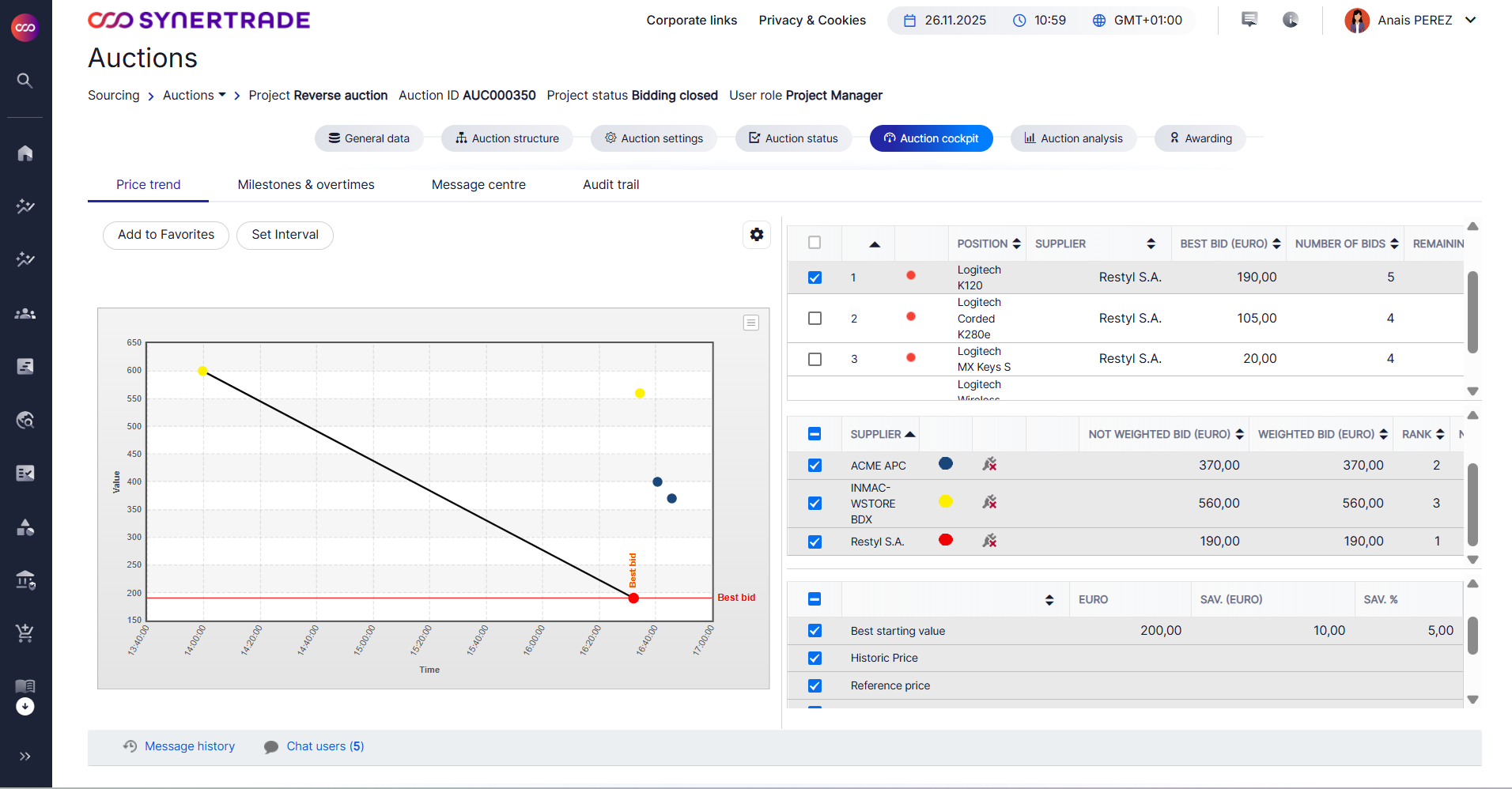Viewport: 1512px width, 789px height.
Task: Uncheck Best starting value
Action: tap(815, 631)
